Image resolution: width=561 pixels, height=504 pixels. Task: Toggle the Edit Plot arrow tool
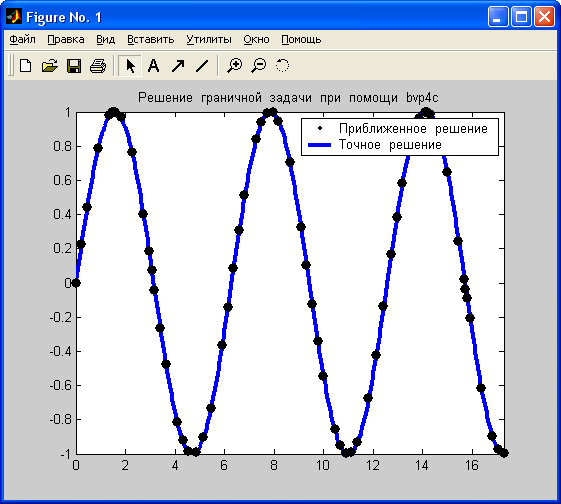[130, 66]
